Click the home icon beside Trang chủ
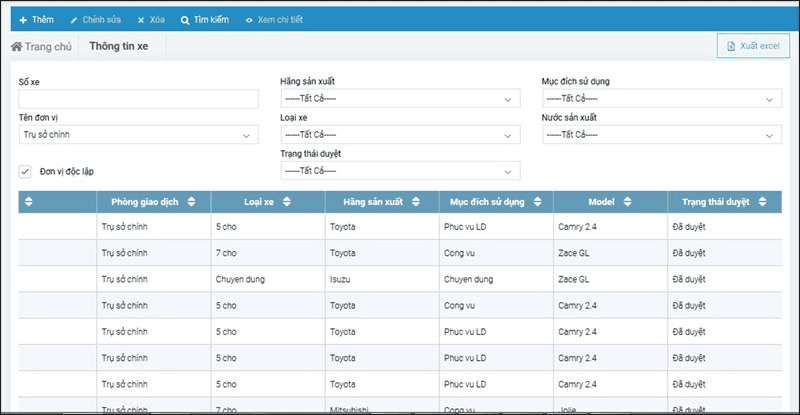800x415 pixels. (x=16, y=46)
